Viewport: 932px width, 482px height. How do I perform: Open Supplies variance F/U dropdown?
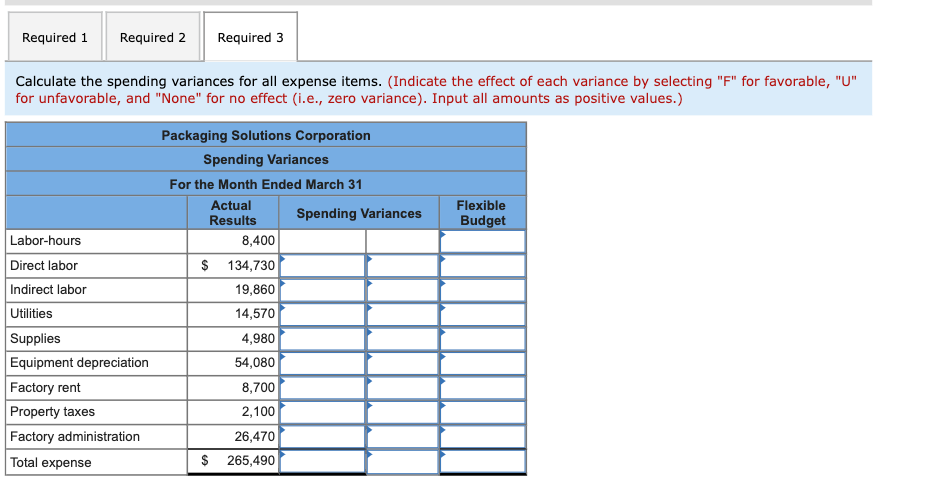point(402,339)
